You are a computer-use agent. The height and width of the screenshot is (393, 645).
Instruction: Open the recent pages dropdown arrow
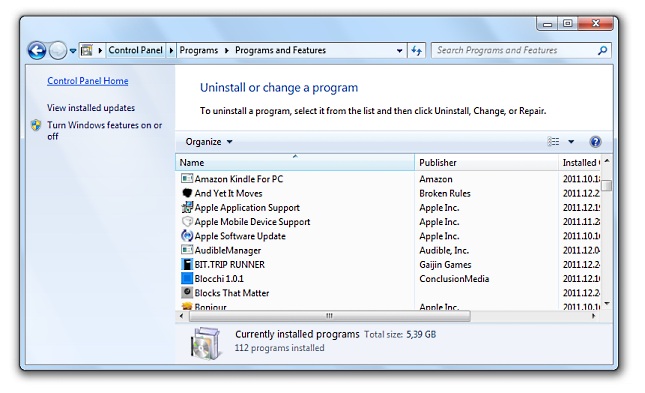[x=73, y=51]
